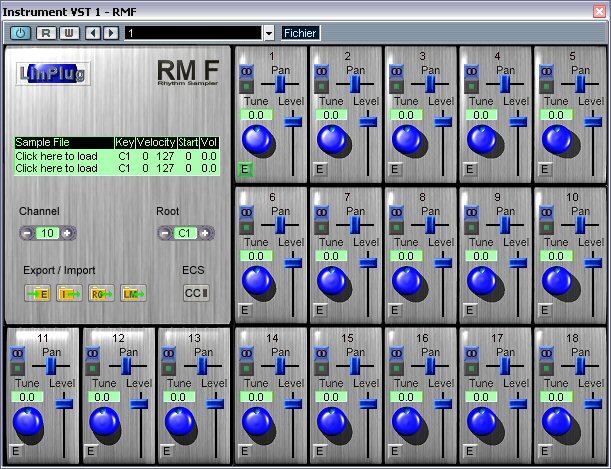Screen dimensions: 611x469
Task: Open the preset name dropdown arrow
Action: 269,33
